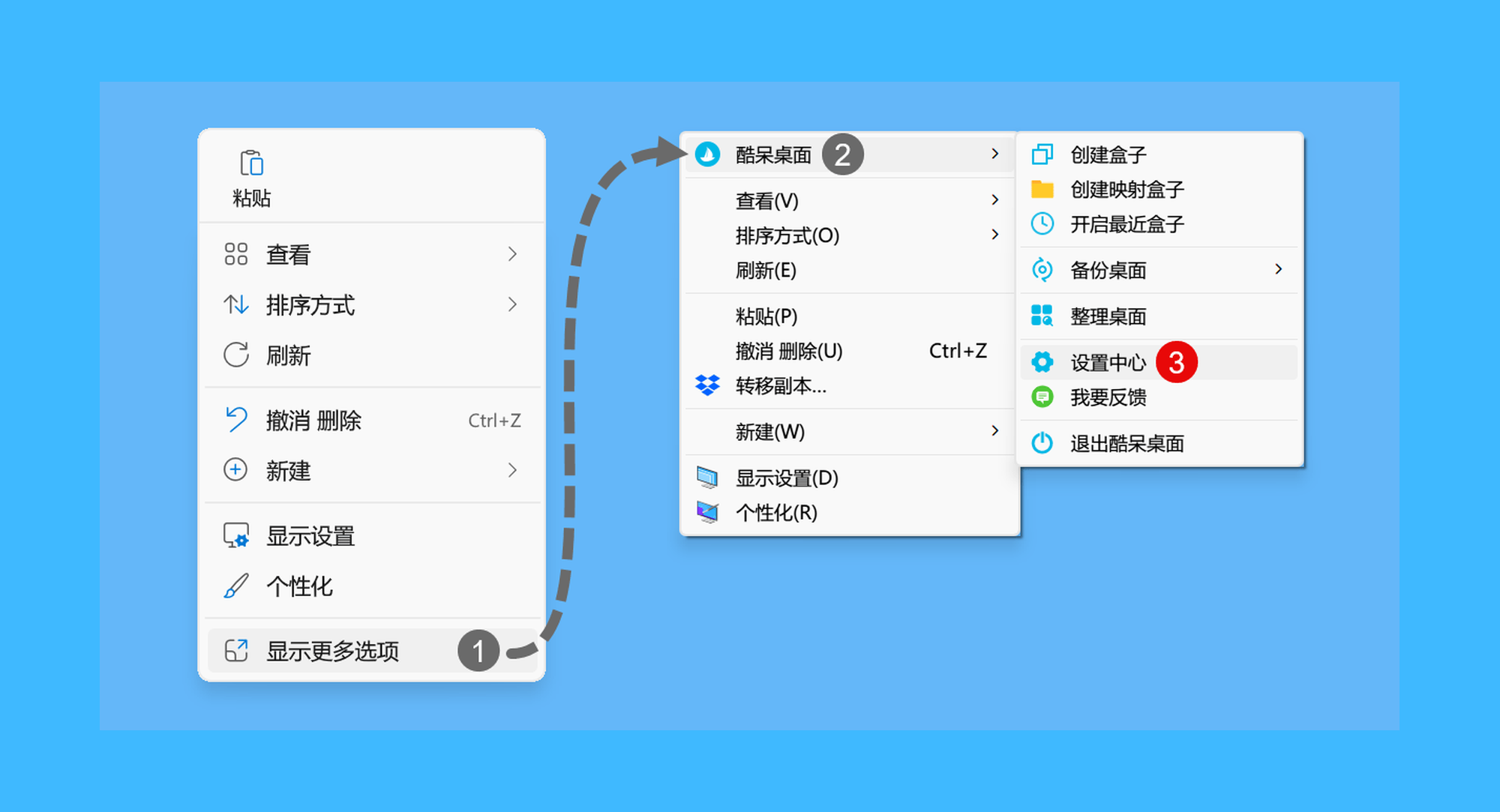Screen dimensions: 1500x812
Task: Select 创建映射盒子 in submenu
Action: [1159, 189]
